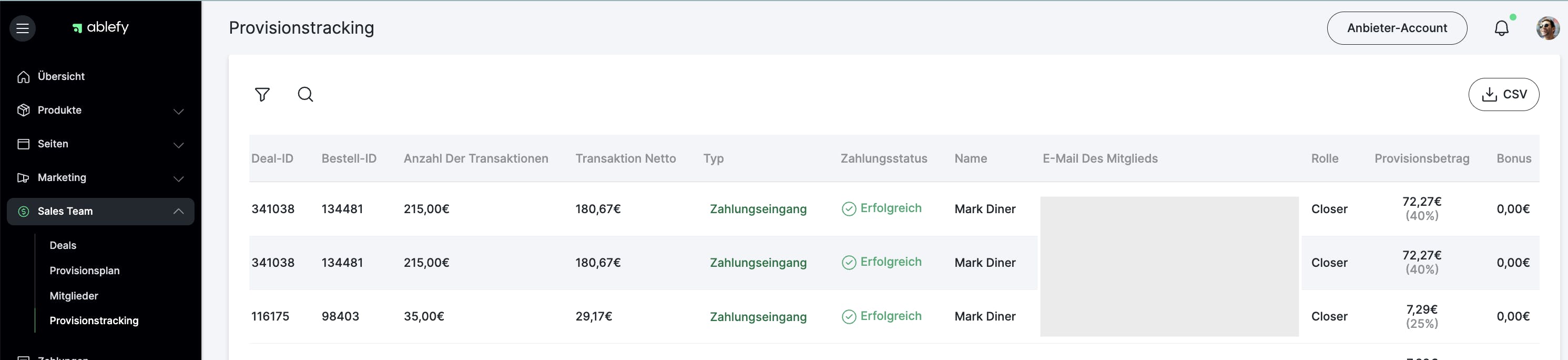Download the CSV export
1568x360 pixels.
pyautogui.click(x=1504, y=94)
